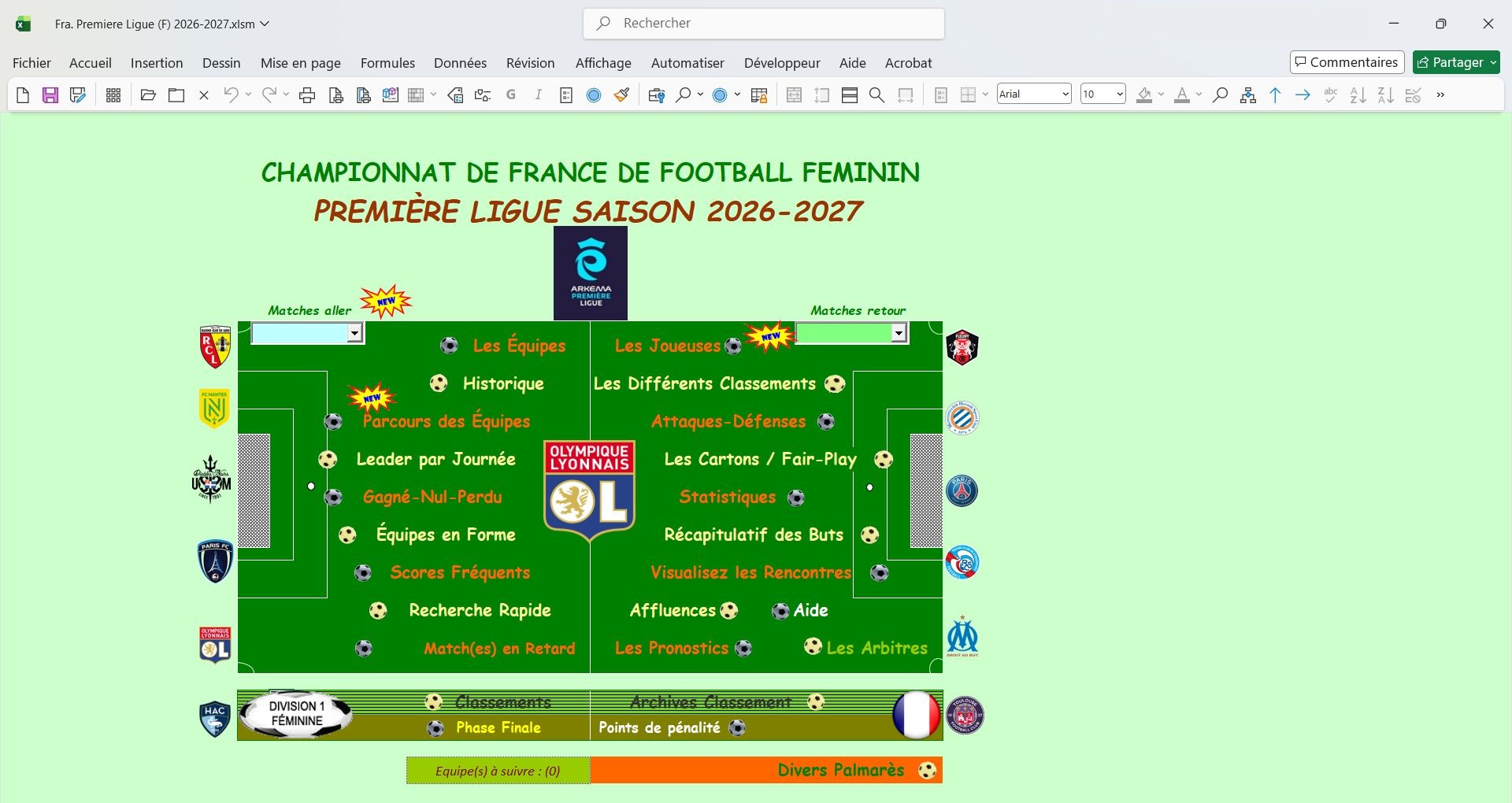The image size is (1512, 803).
Task: Expand the Undo history dropdown arrow
Action: 248,95
